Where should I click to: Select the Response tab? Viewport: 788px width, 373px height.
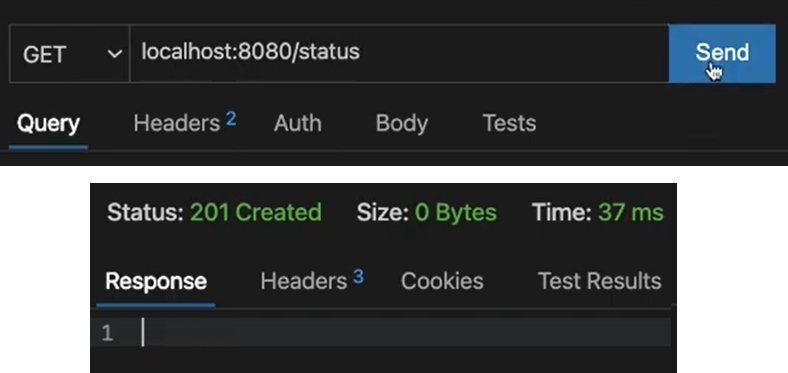coord(156,281)
